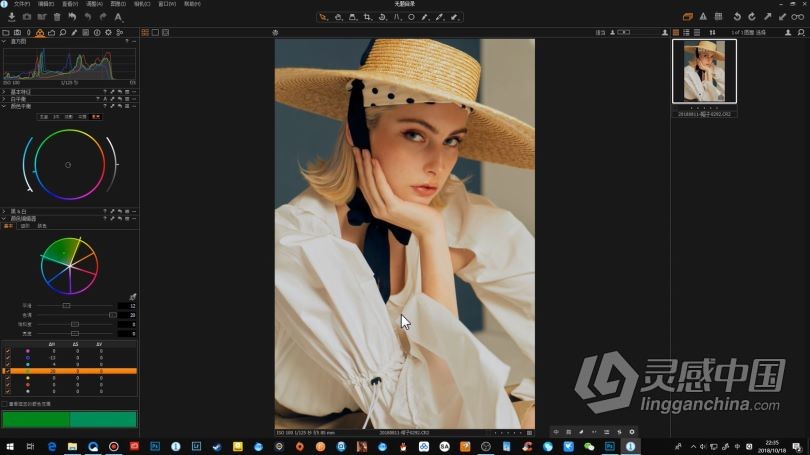This screenshot has height=455, width=810.
Task: Select the Crop tool in cursor toolbar
Action: click(368, 17)
